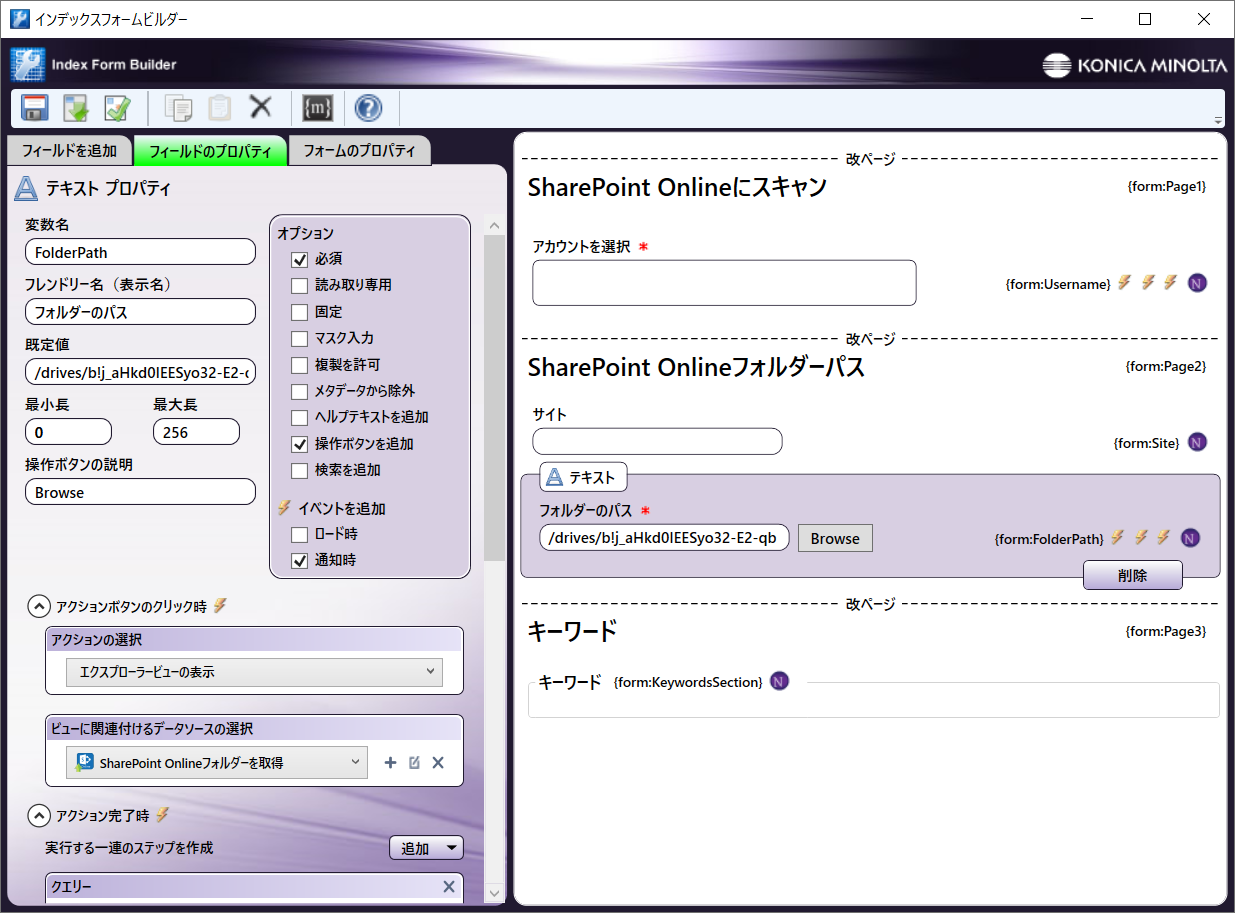Image resolution: width=1235 pixels, height=913 pixels.
Task: Enable the 読み取り専用 checkbox
Action: pyautogui.click(x=299, y=285)
